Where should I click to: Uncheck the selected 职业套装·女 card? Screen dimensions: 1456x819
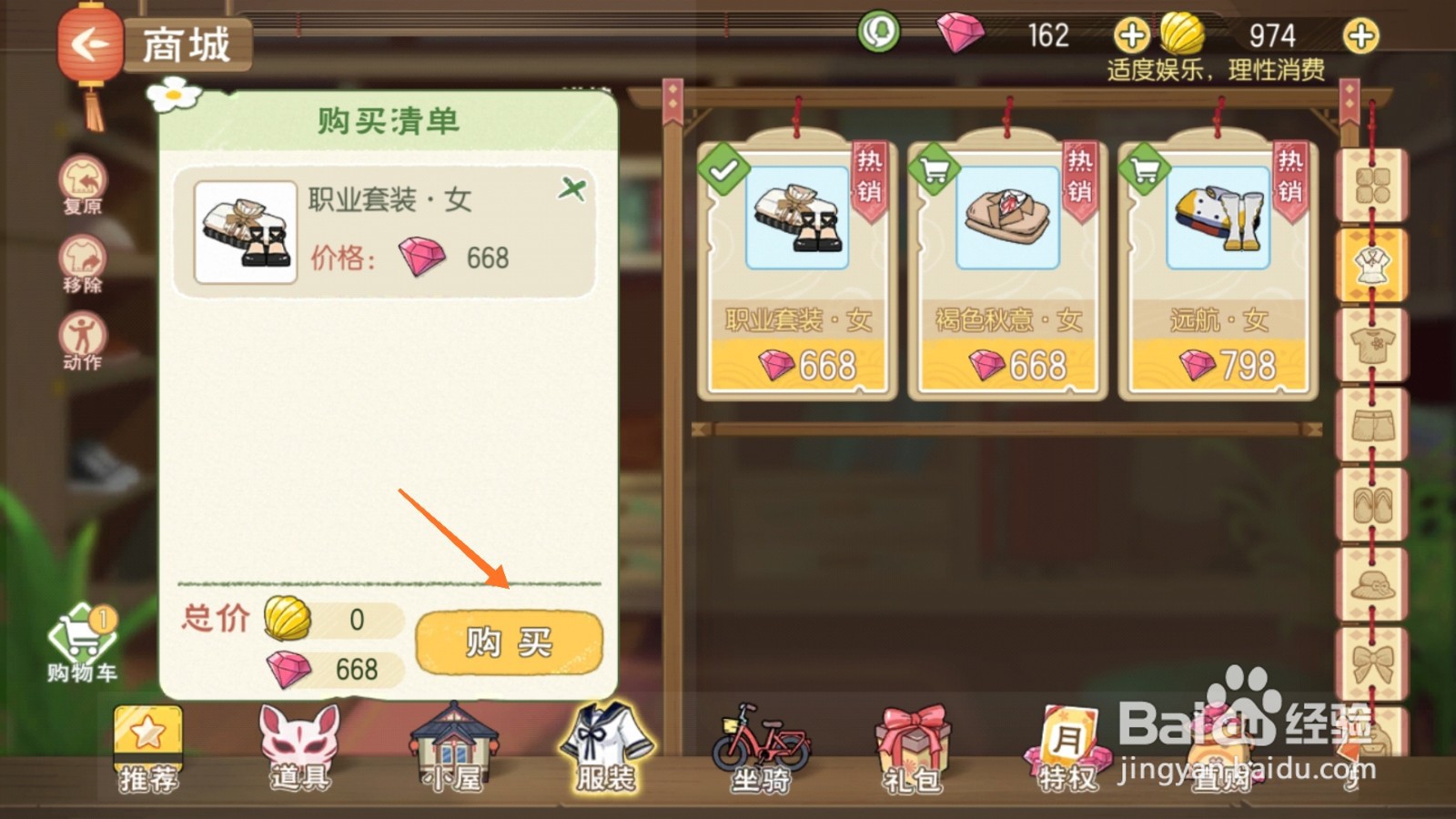[x=723, y=169]
